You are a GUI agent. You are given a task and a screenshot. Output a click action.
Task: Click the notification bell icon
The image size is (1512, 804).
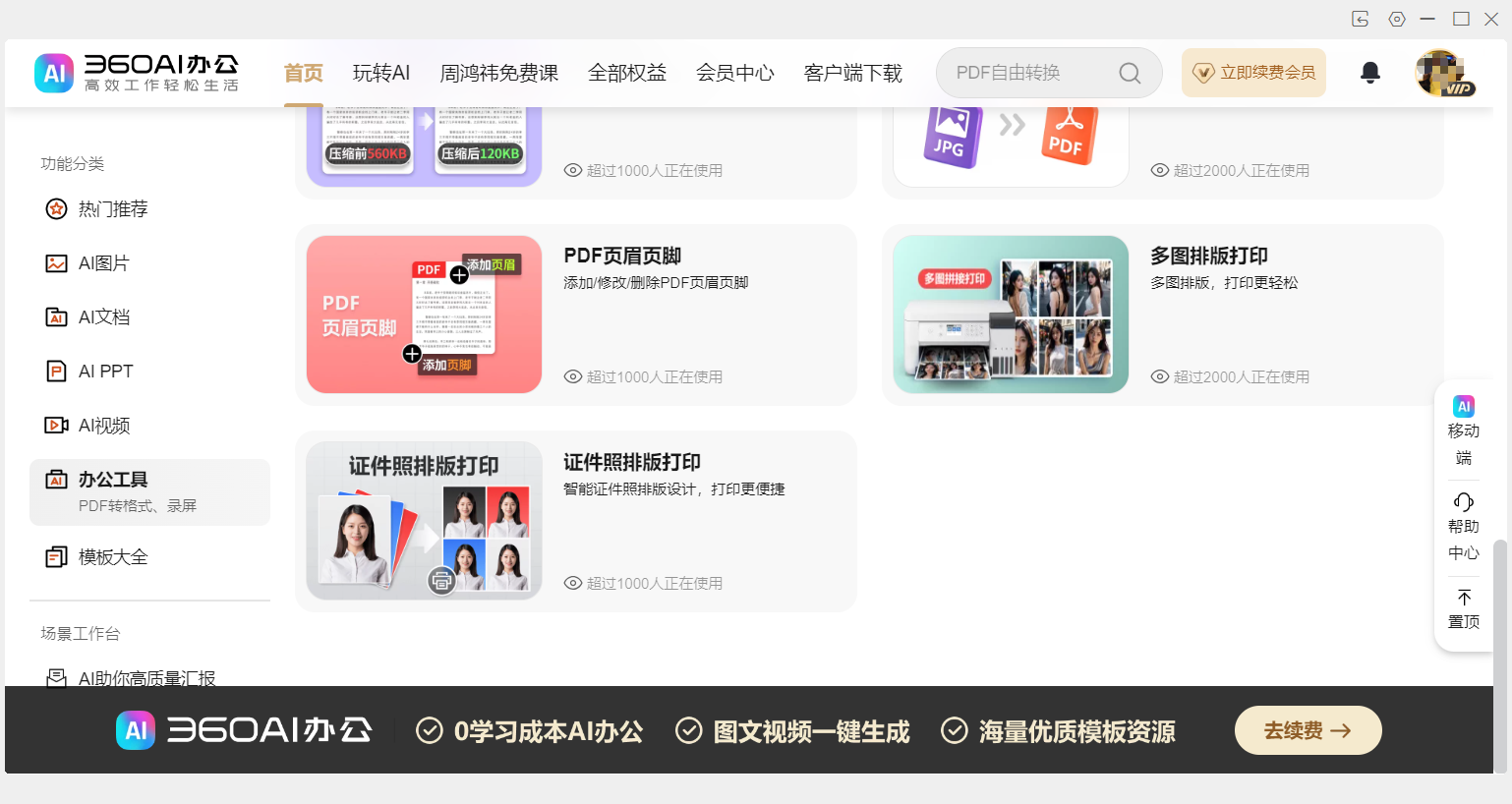point(1369,73)
